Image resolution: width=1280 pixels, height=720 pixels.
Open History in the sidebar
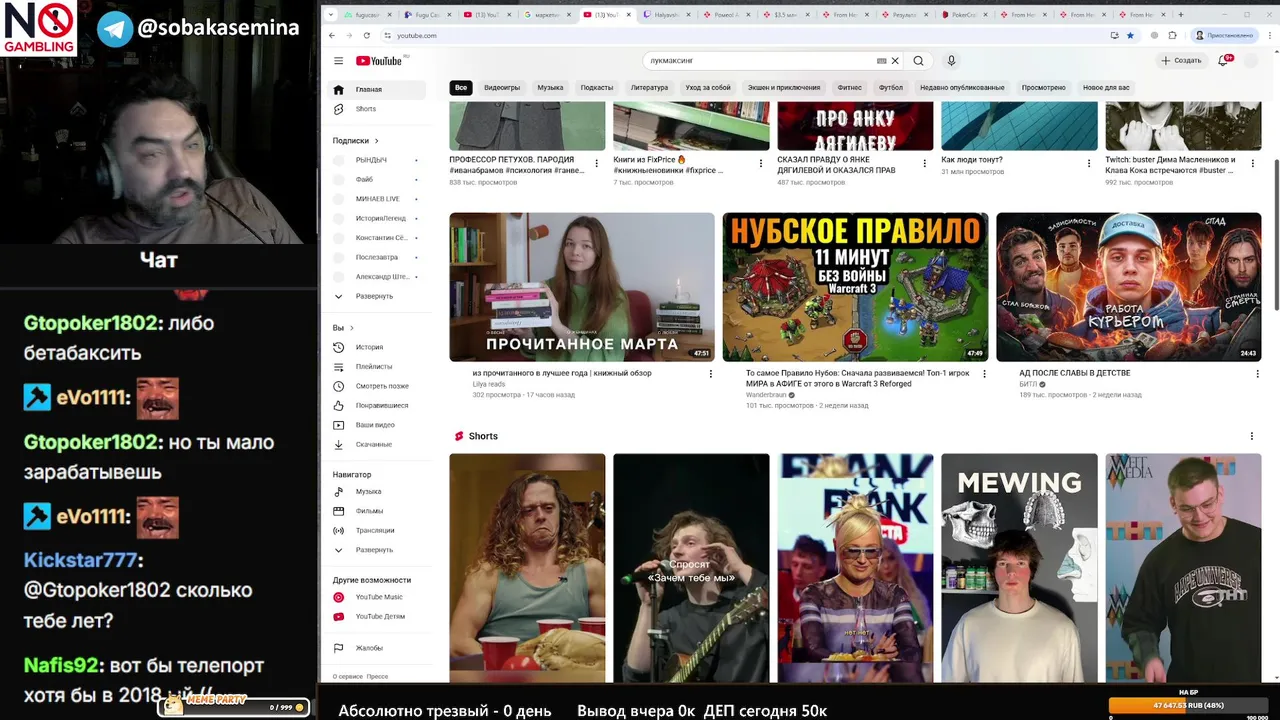(378, 347)
